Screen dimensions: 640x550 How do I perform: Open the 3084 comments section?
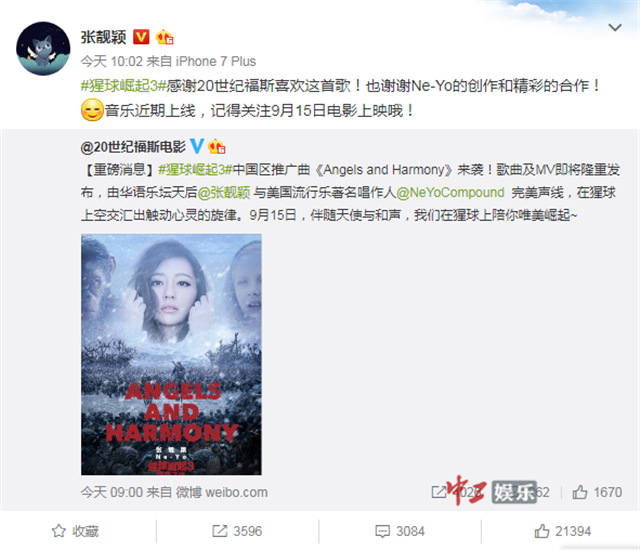pos(400,531)
